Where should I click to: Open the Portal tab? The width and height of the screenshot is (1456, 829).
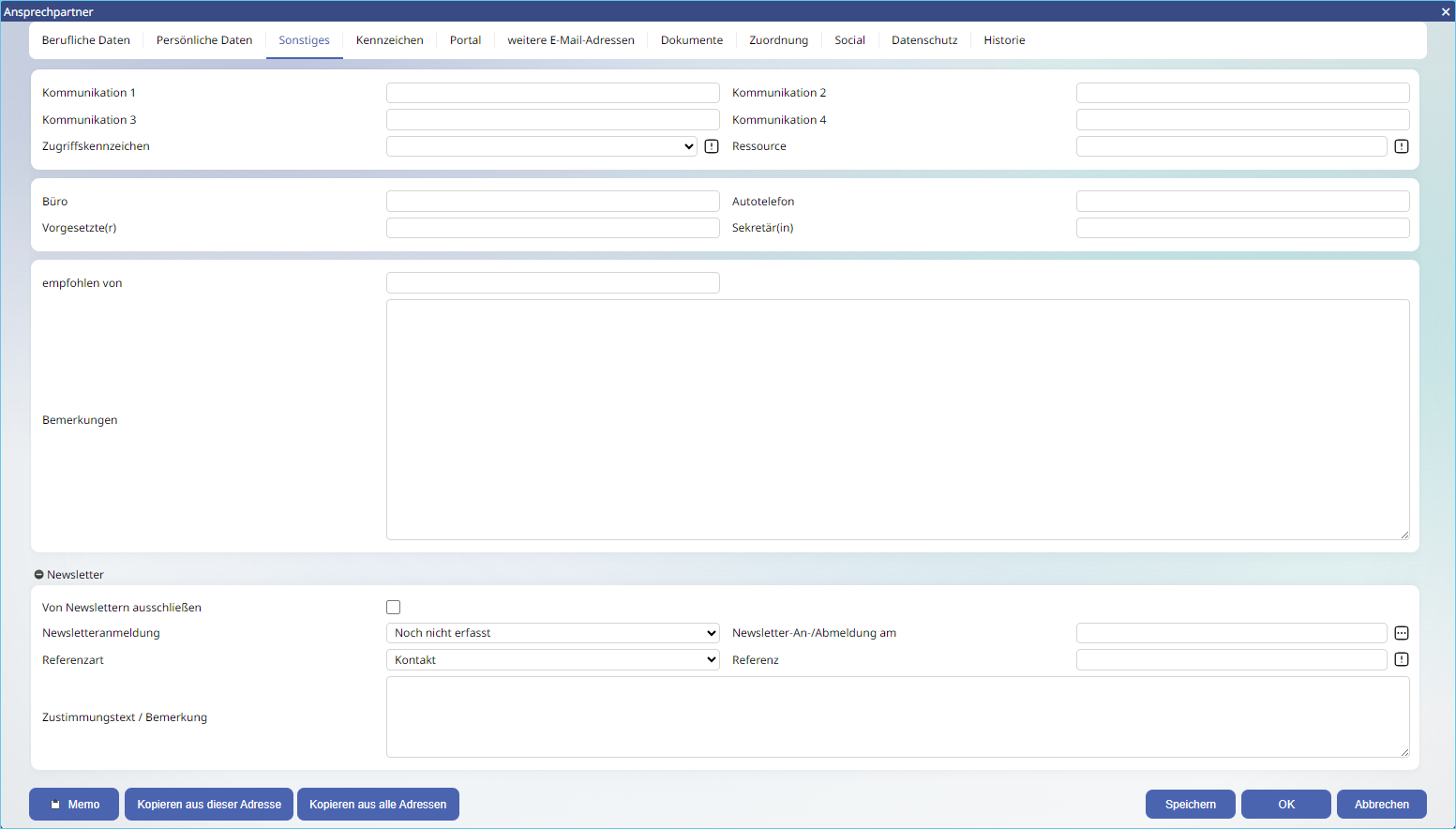466,40
